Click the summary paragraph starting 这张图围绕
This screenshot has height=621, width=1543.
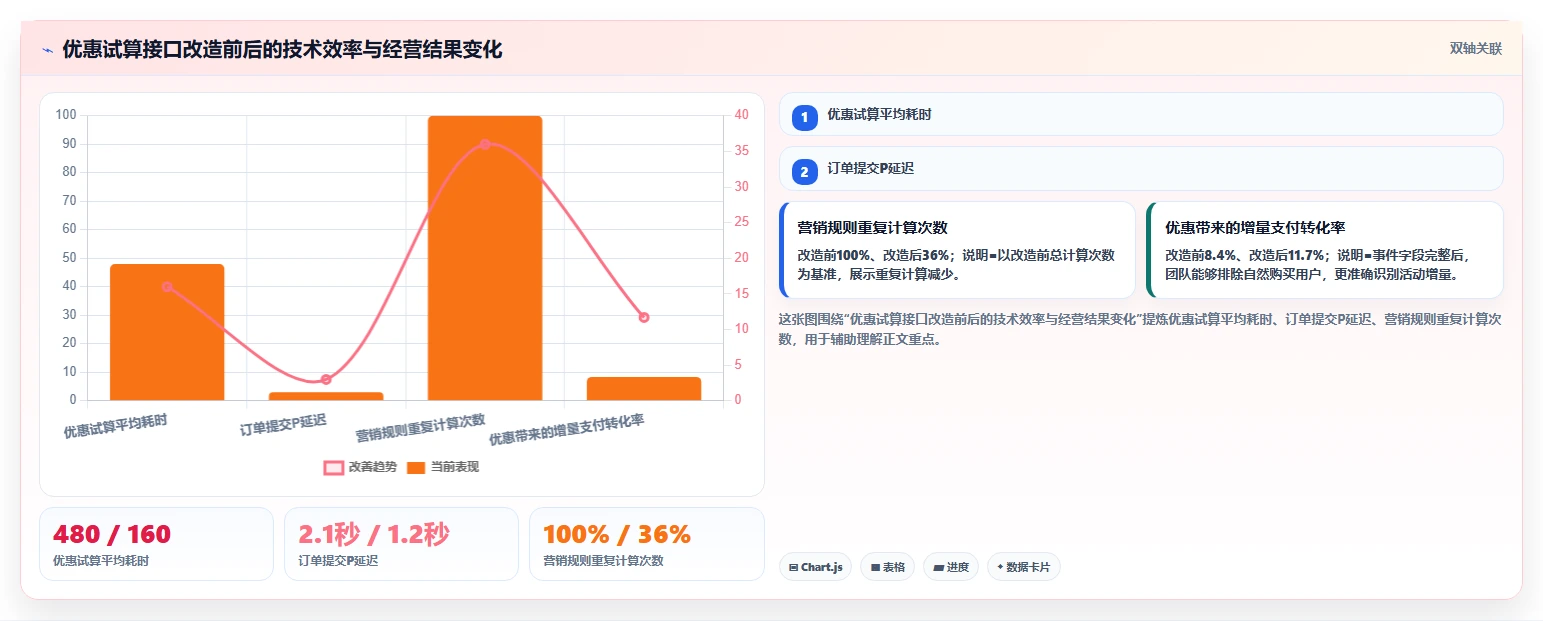(x=1140, y=329)
